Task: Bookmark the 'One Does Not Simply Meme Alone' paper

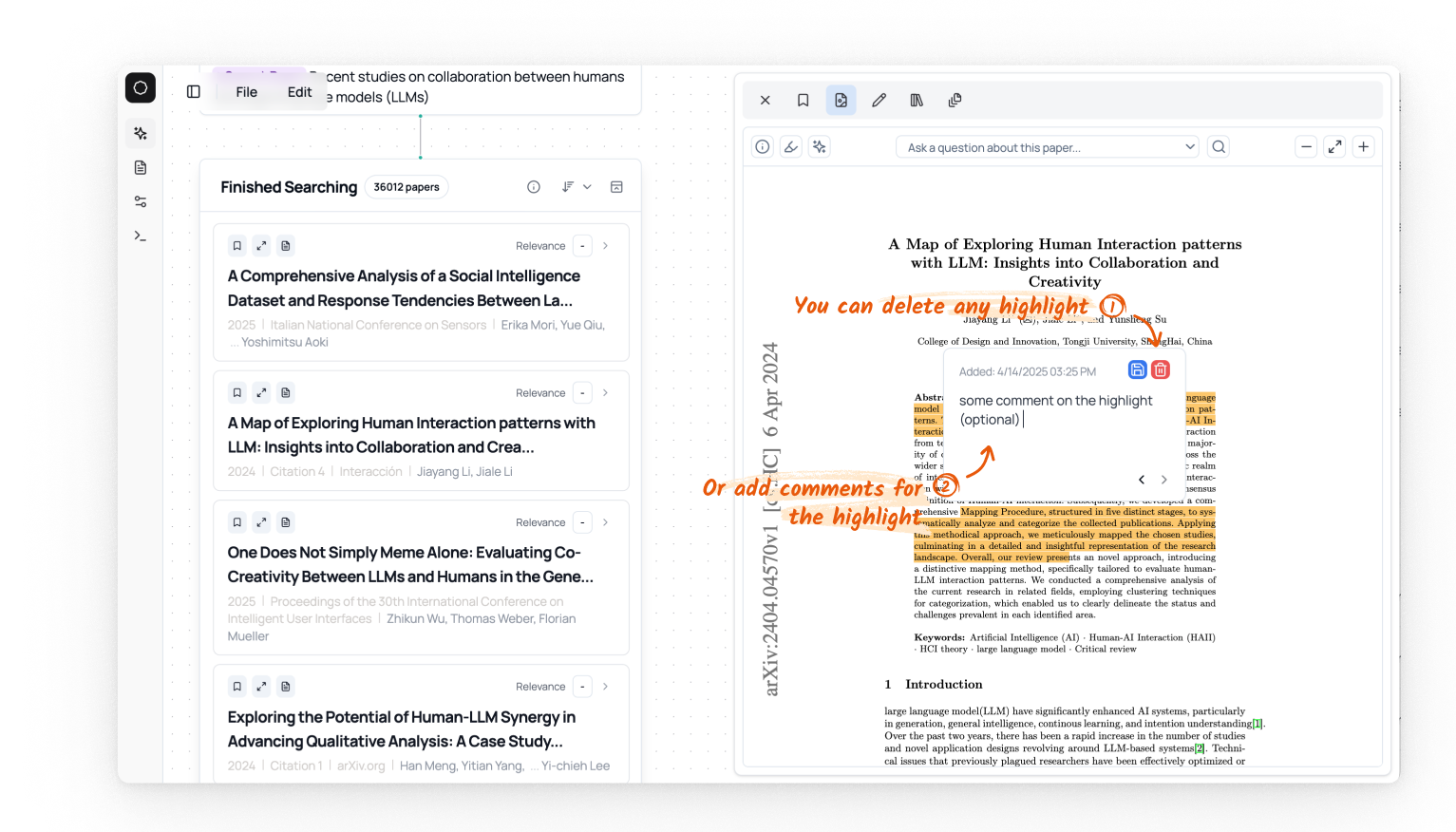Action: coord(236,521)
